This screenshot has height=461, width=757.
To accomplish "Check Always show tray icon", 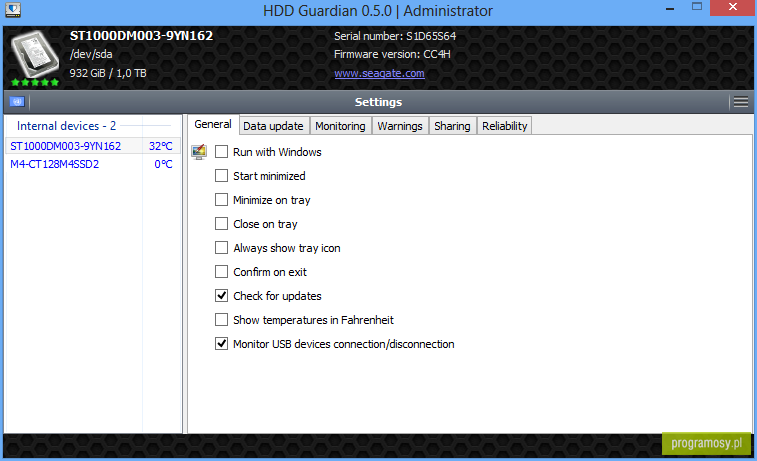I will pos(221,248).
